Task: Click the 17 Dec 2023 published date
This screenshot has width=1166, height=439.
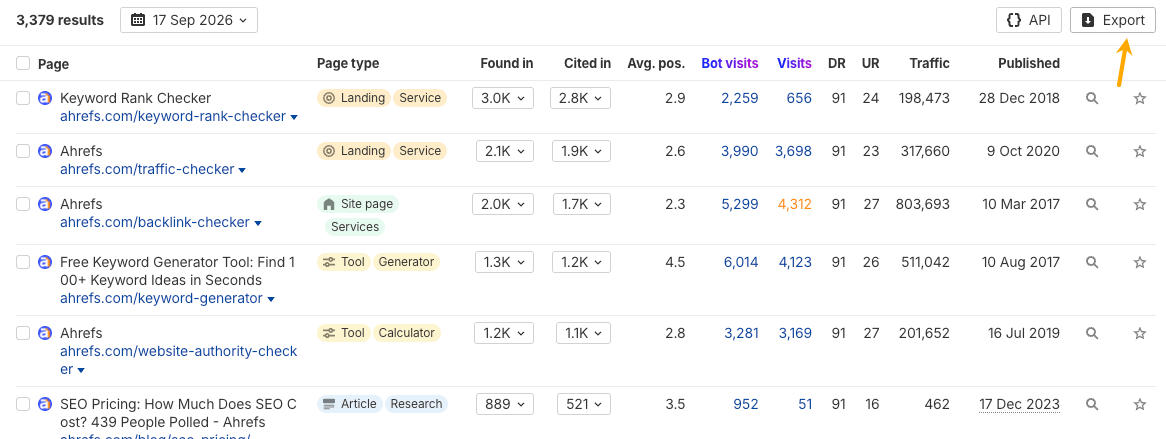Action: click(x=1020, y=404)
